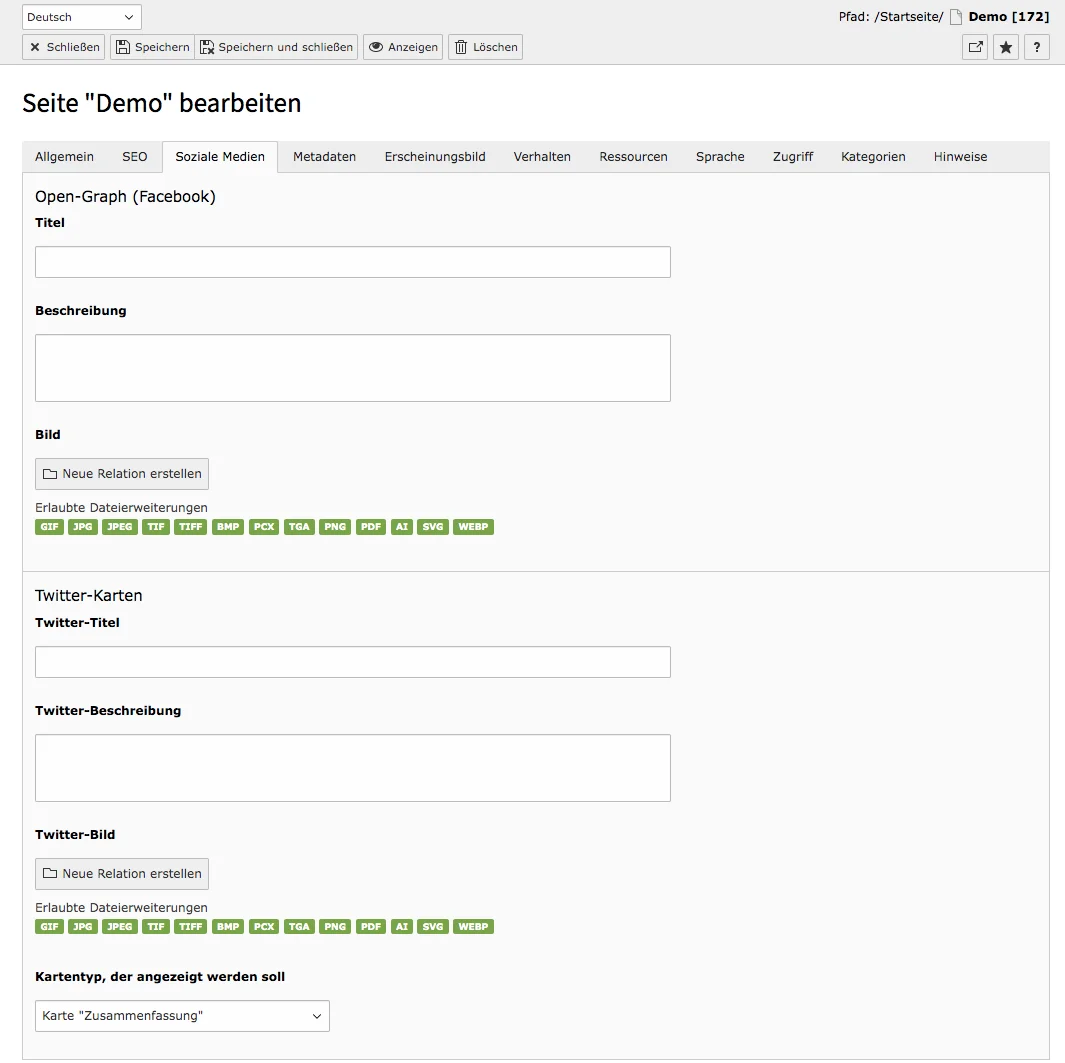Image resolution: width=1065 pixels, height=1063 pixels.
Task: Click Neue Relation erstellen under Twitter-Bild
Action: point(121,873)
